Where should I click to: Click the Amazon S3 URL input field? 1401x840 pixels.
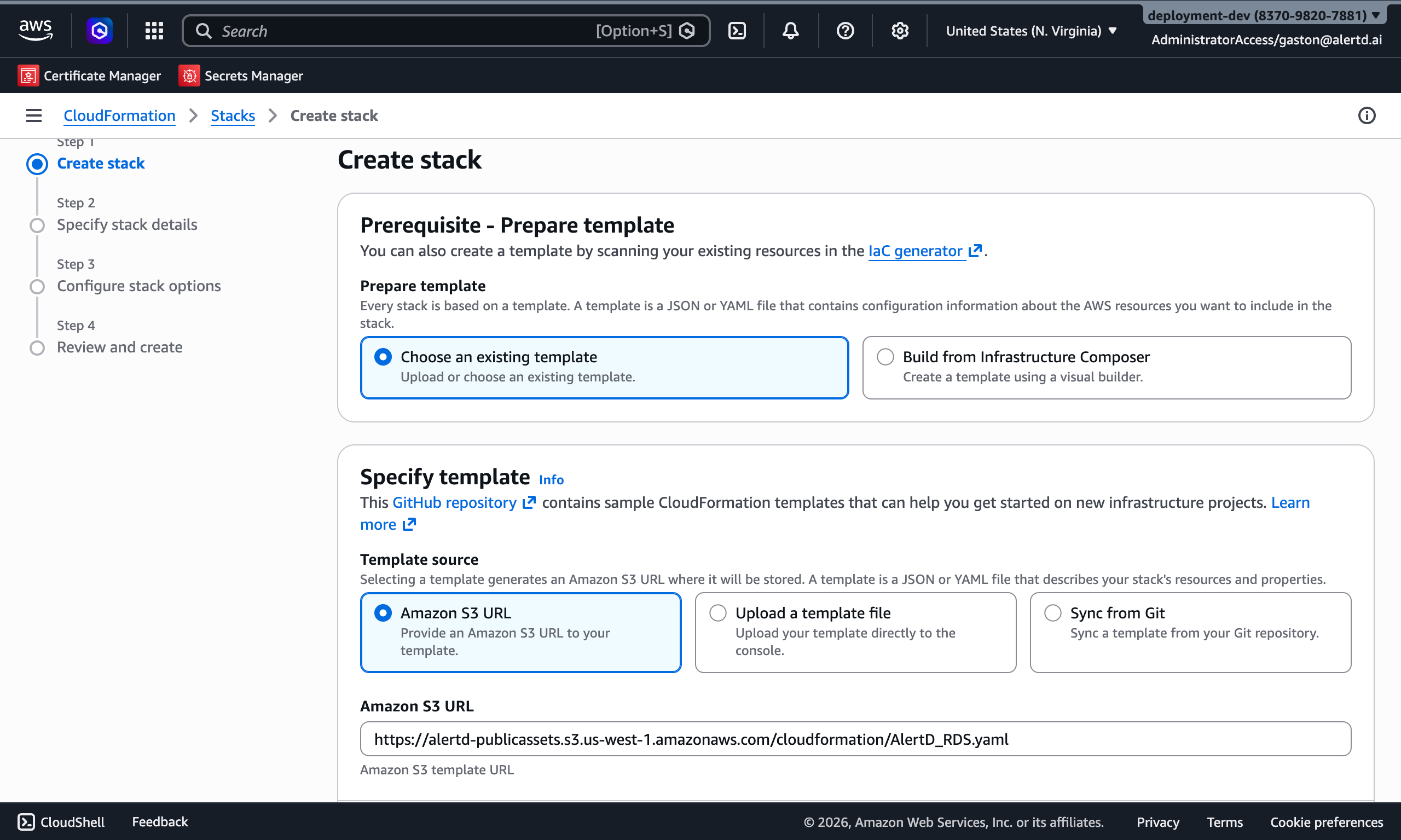coord(855,739)
